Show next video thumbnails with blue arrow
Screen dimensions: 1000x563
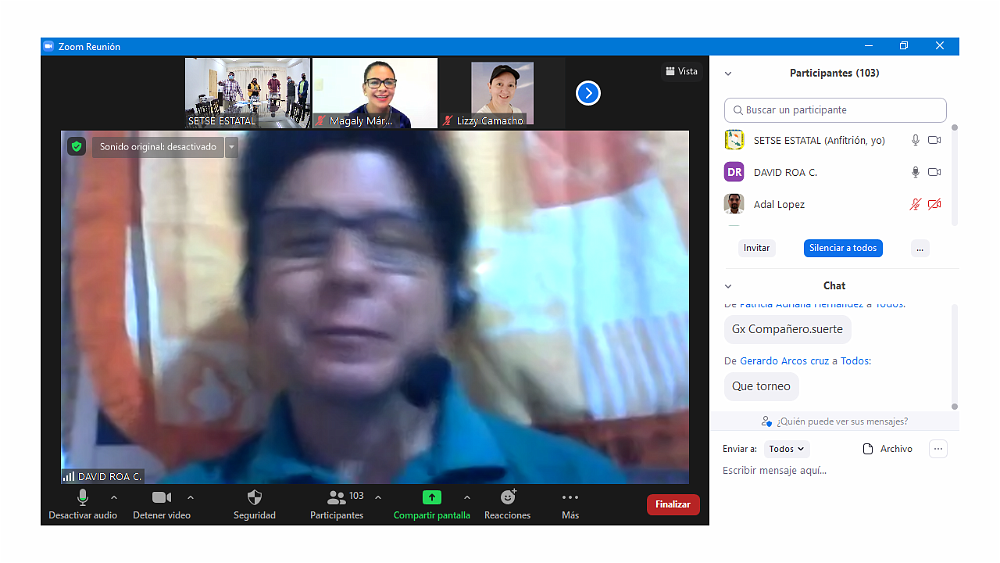tap(588, 93)
